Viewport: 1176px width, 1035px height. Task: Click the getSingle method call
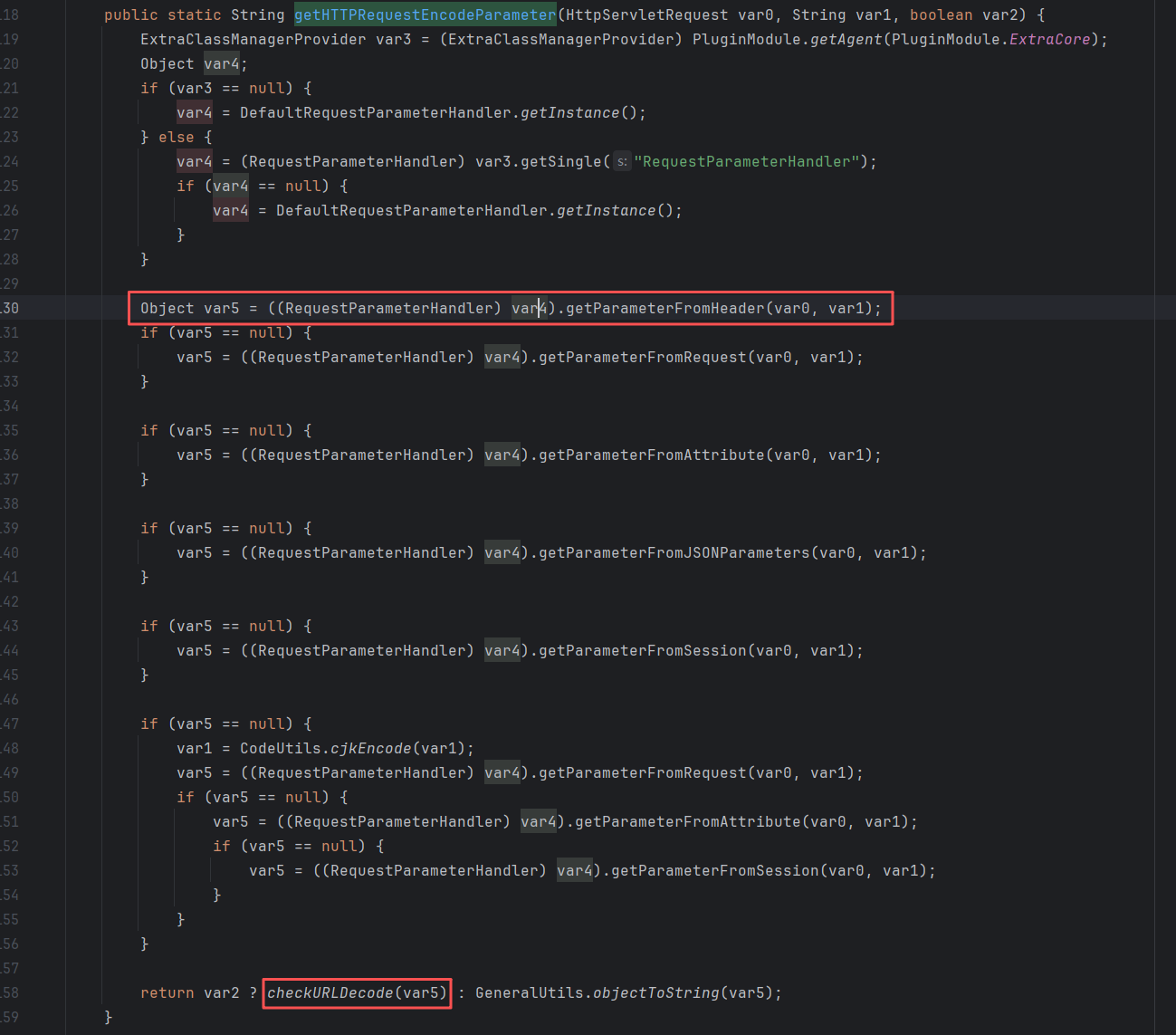click(560, 162)
